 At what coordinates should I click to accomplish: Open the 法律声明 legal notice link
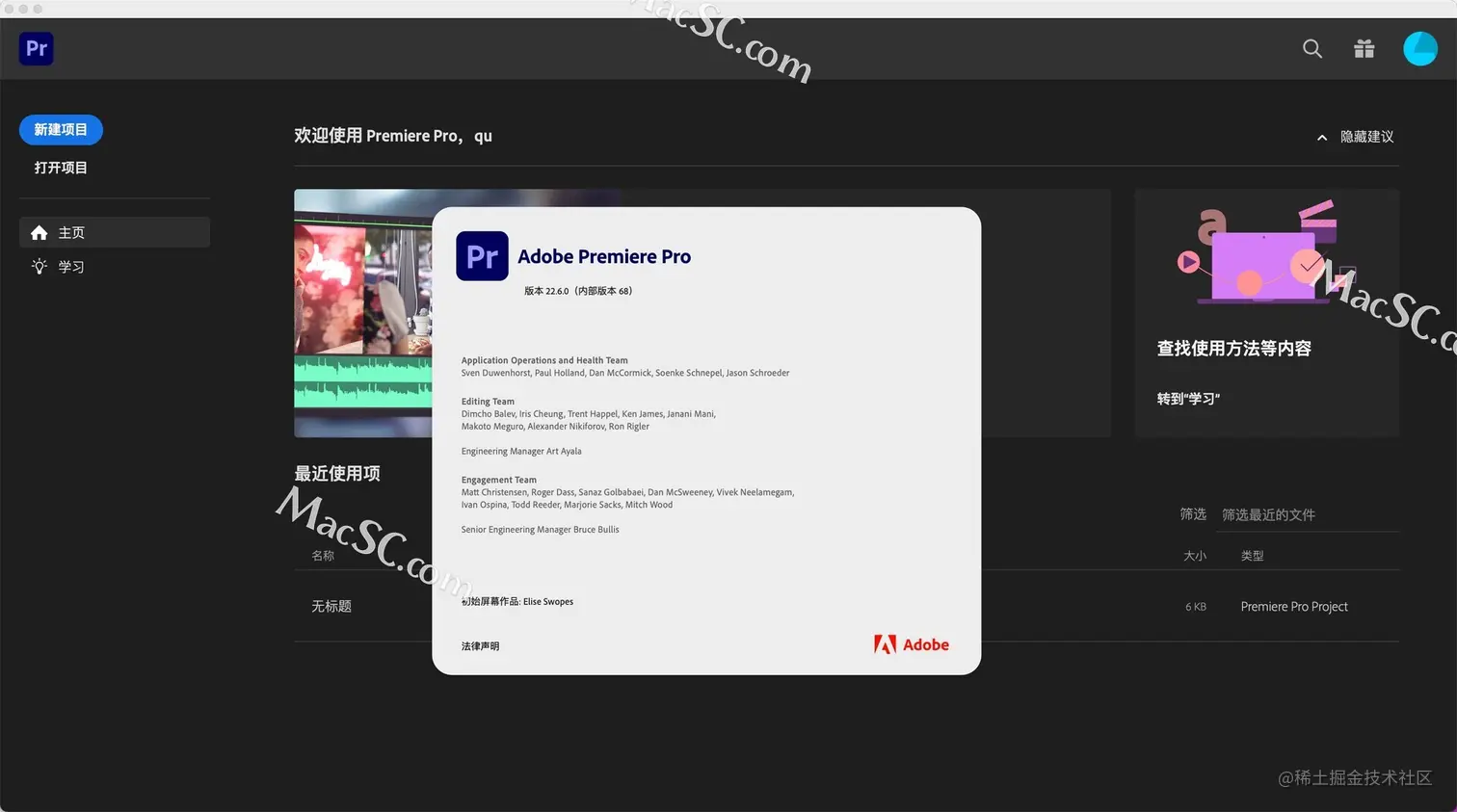480,646
